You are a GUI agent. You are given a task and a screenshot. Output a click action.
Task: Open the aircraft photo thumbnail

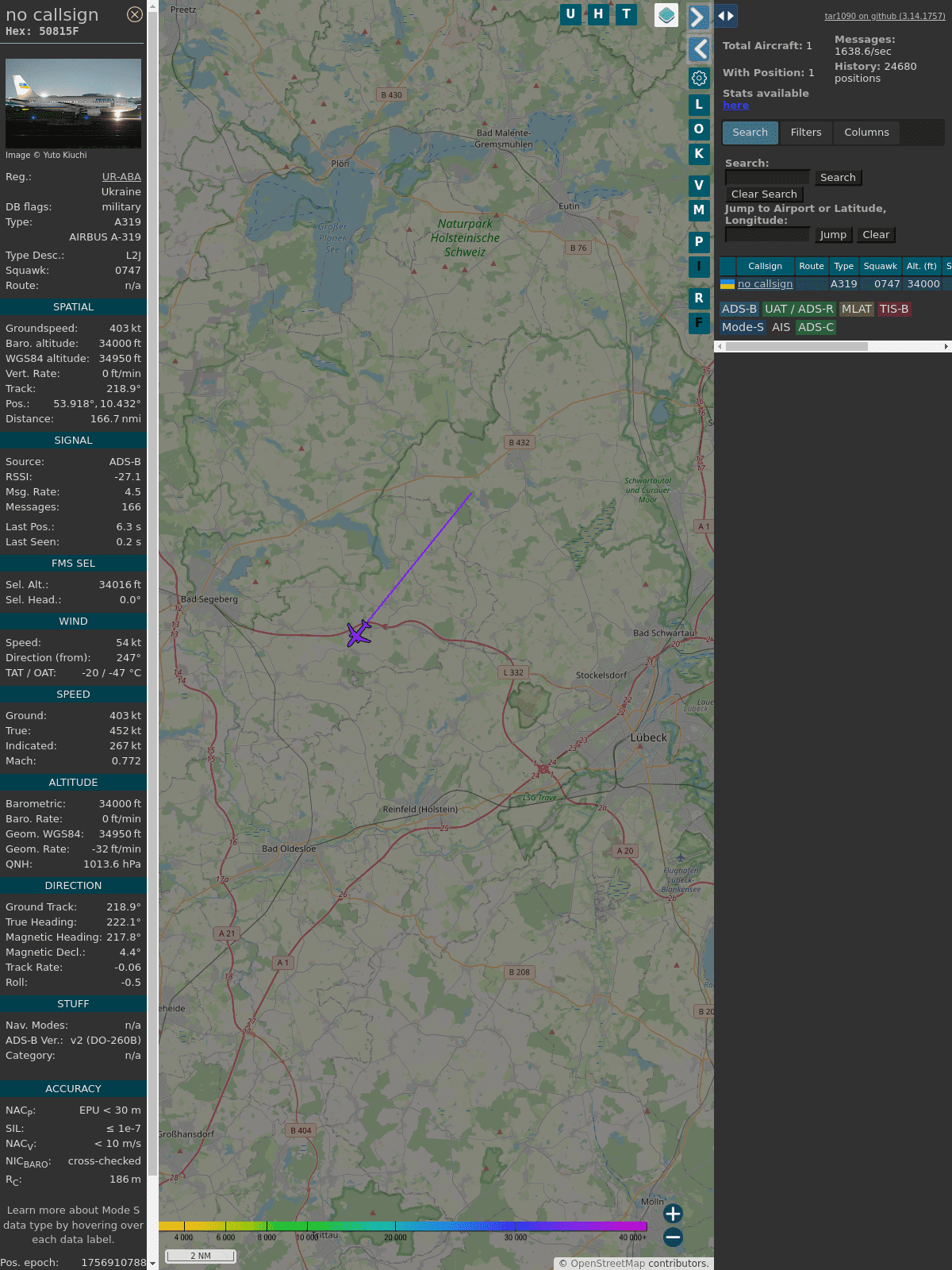74,103
